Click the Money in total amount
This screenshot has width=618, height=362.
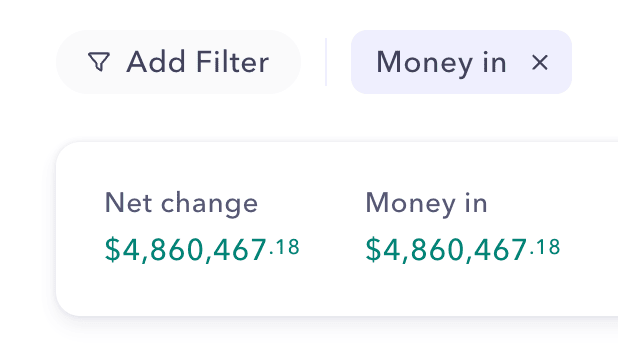463,250
